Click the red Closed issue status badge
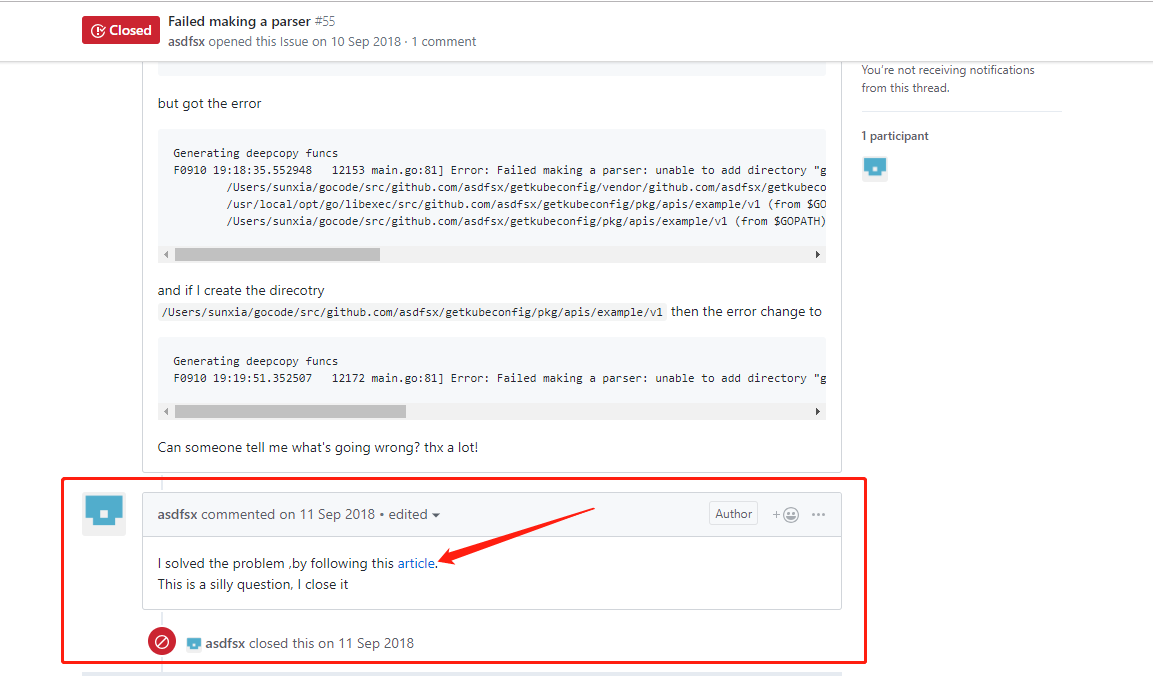 point(121,30)
